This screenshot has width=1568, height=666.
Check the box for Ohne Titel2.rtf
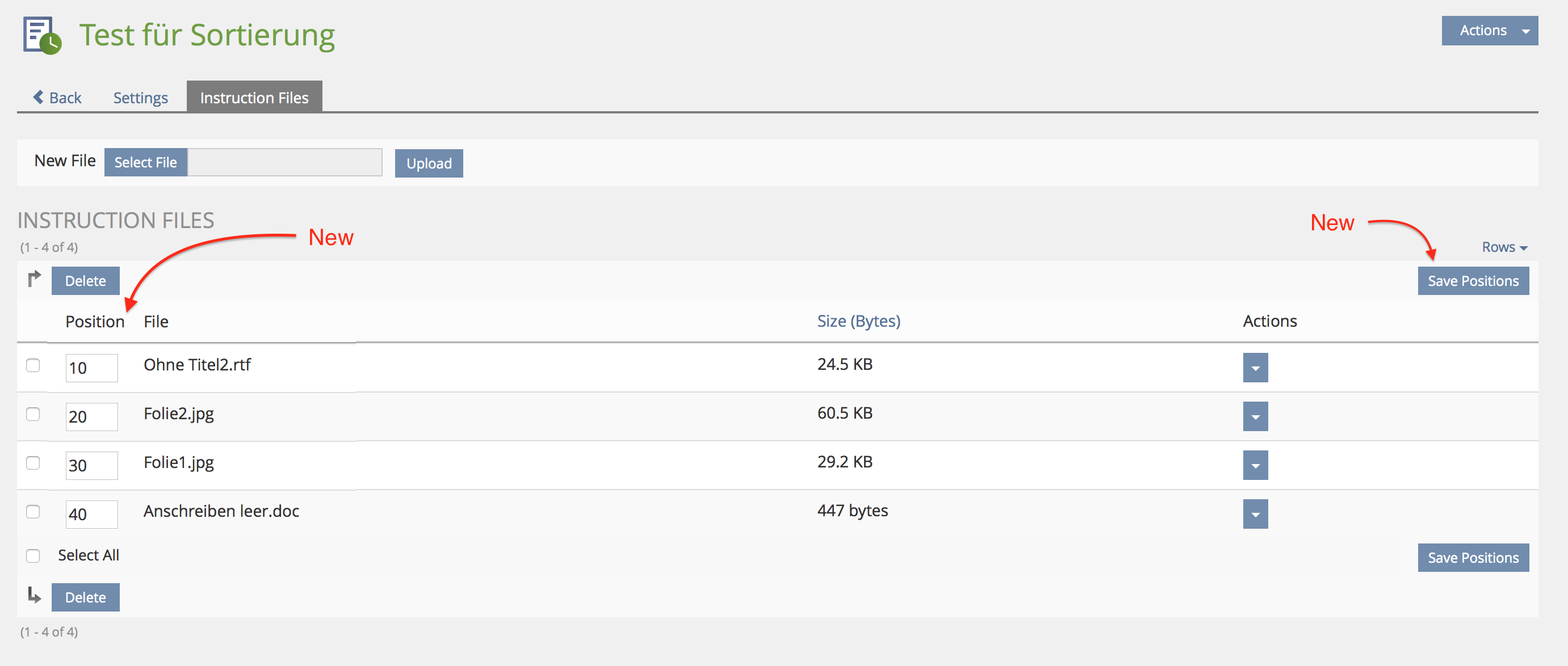(x=33, y=365)
